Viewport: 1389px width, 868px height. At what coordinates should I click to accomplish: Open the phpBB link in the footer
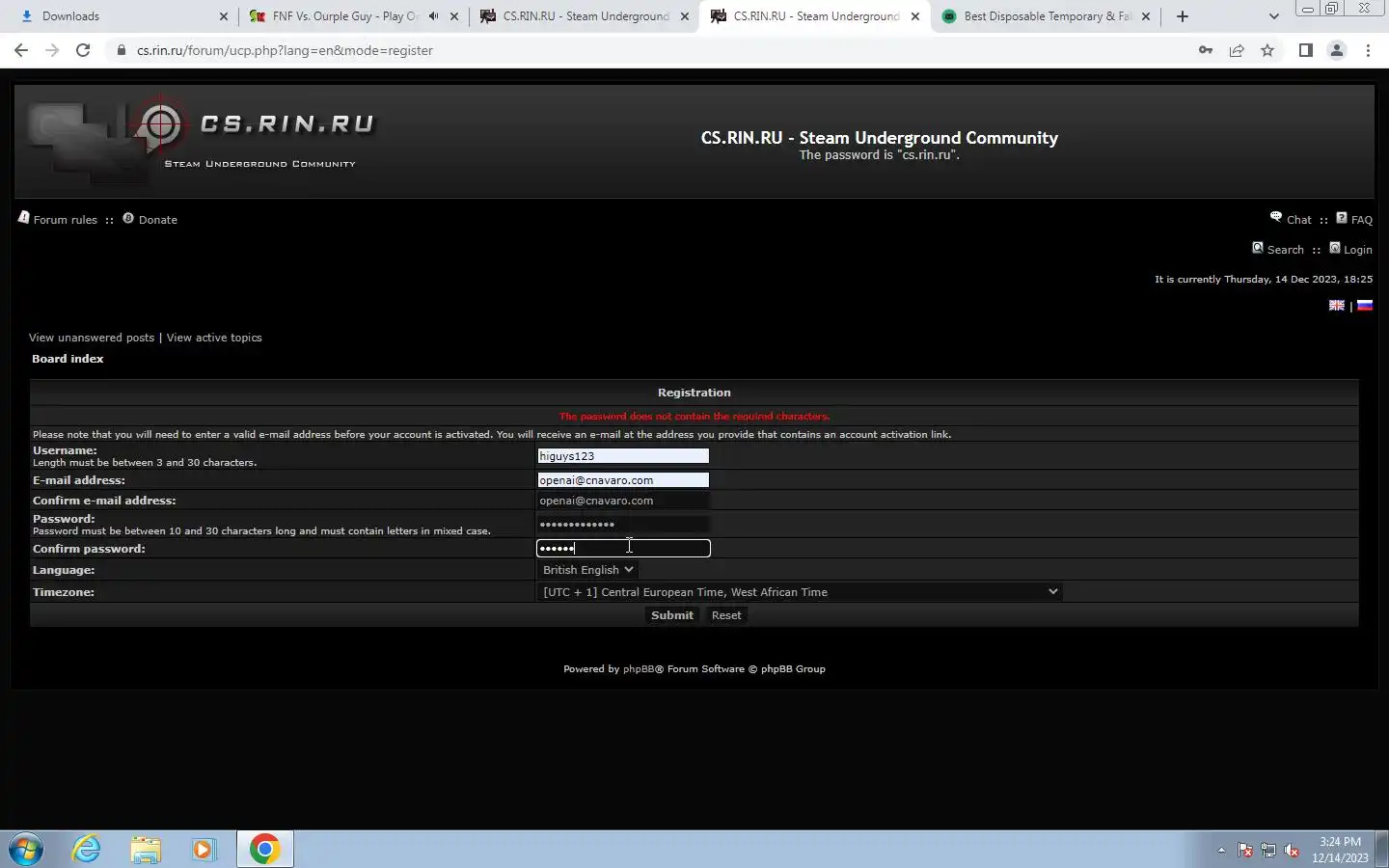639,669
